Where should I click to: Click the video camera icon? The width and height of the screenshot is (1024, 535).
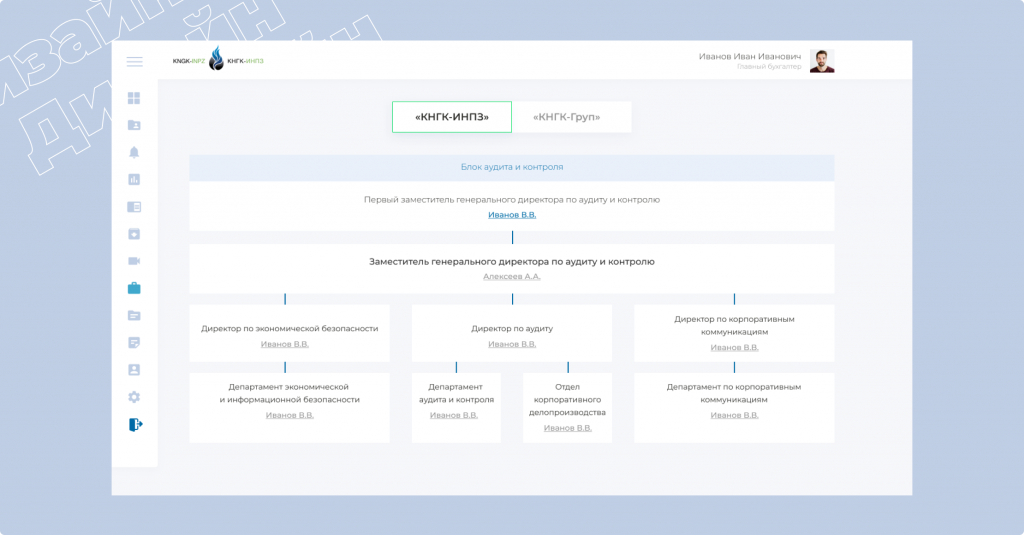(134, 261)
